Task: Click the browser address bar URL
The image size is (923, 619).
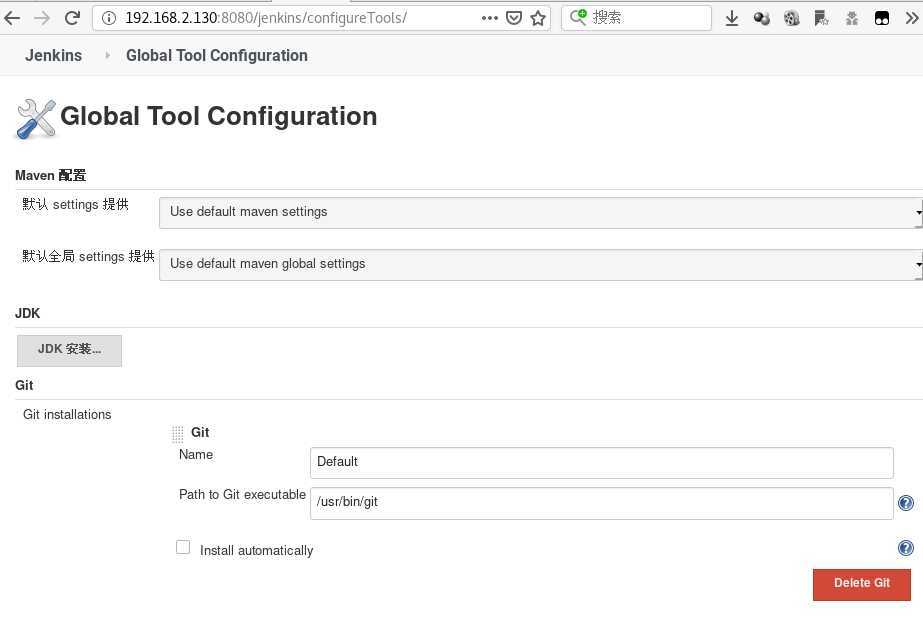Action: point(266,18)
